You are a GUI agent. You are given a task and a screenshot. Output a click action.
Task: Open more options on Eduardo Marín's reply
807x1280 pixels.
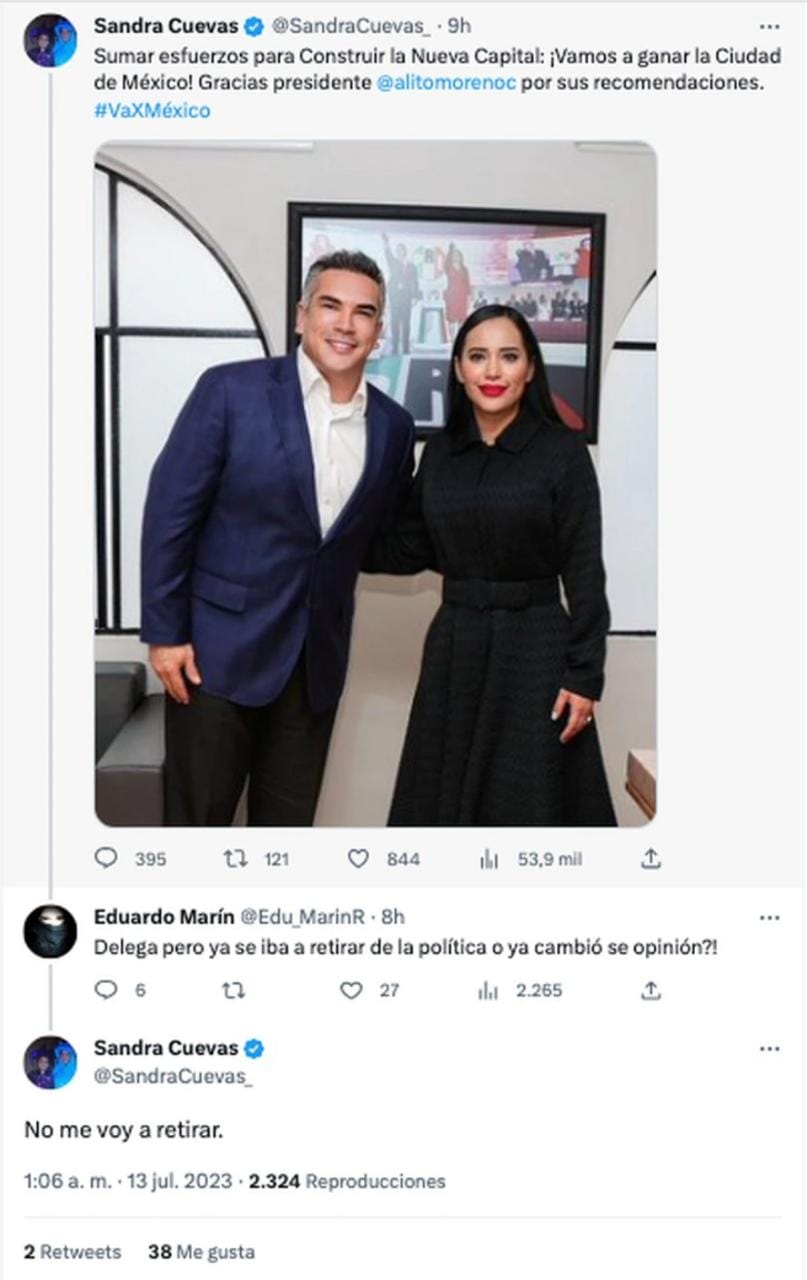coord(769,917)
